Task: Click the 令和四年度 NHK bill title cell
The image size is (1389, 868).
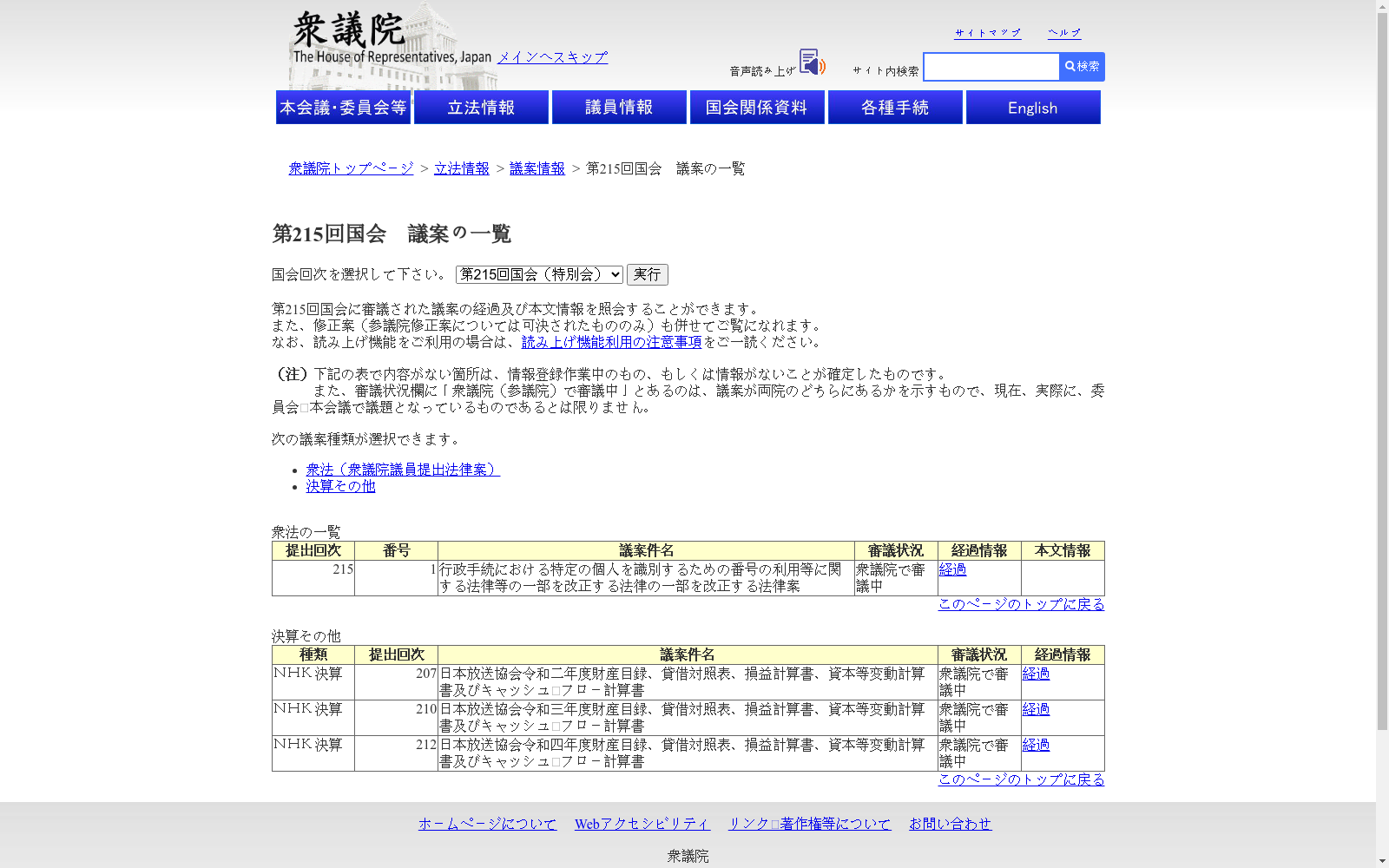Action: [x=688, y=753]
